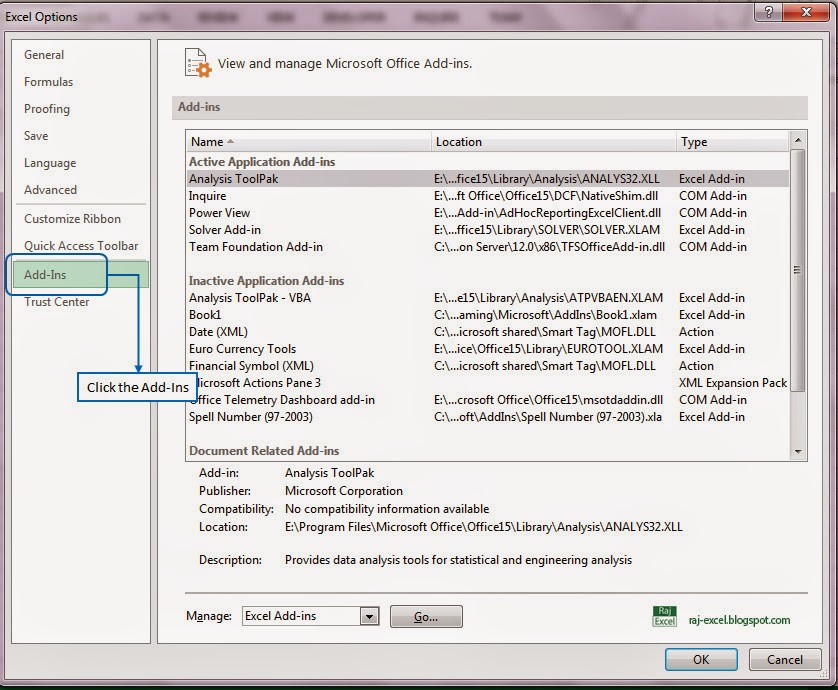838x690 pixels.
Task: Open the General options category
Action: click(x=44, y=55)
